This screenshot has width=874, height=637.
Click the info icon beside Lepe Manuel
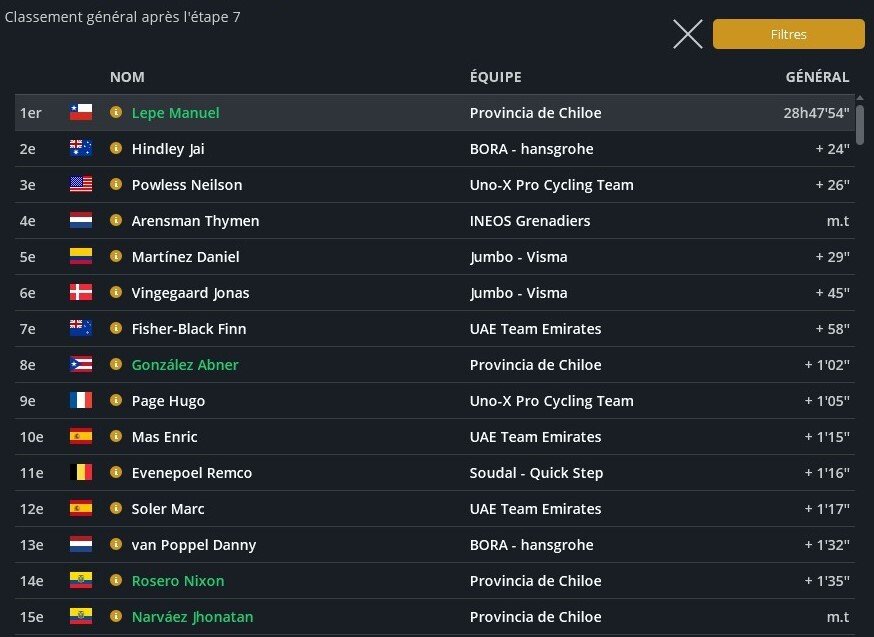click(116, 113)
